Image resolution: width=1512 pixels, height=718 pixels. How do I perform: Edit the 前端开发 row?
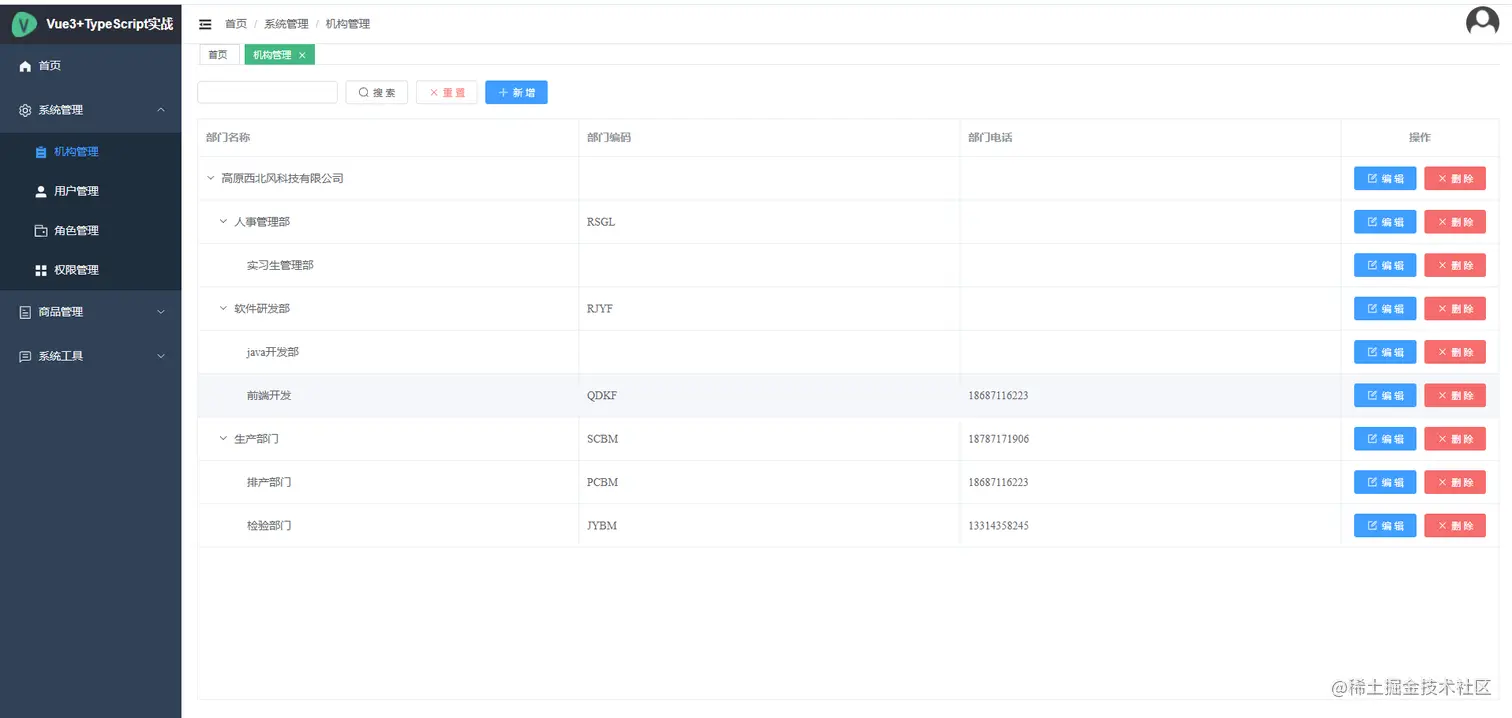[x=1385, y=395]
